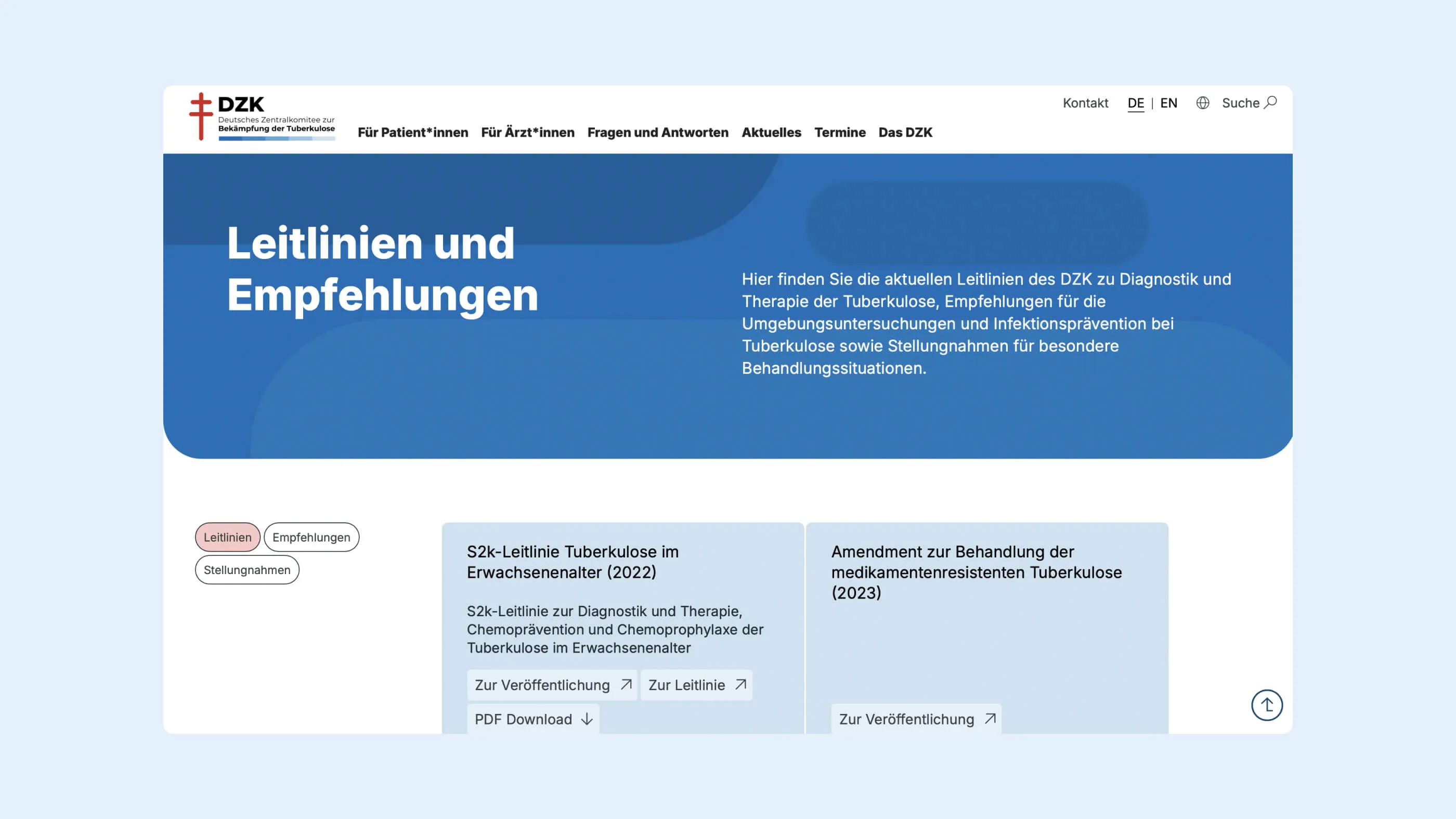Image resolution: width=1456 pixels, height=819 pixels.
Task: Follow the Kontakt link
Action: [1085, 103]
